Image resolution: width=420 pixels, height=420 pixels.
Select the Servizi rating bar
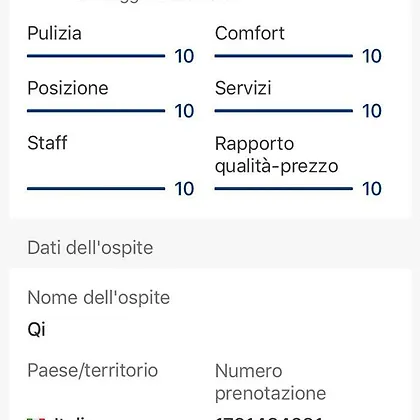pos(284,111)
